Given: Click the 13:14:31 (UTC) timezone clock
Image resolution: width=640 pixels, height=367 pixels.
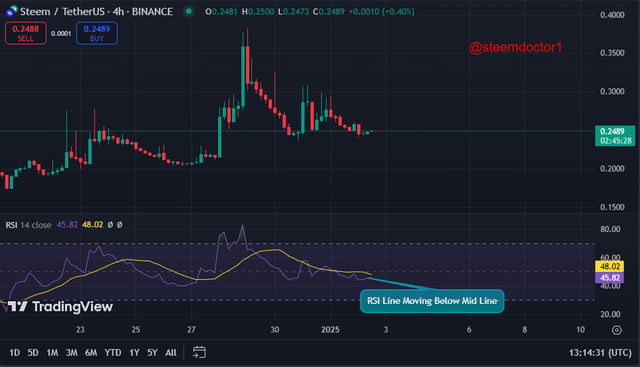Looking at the screenshot, I should (600, 352).
